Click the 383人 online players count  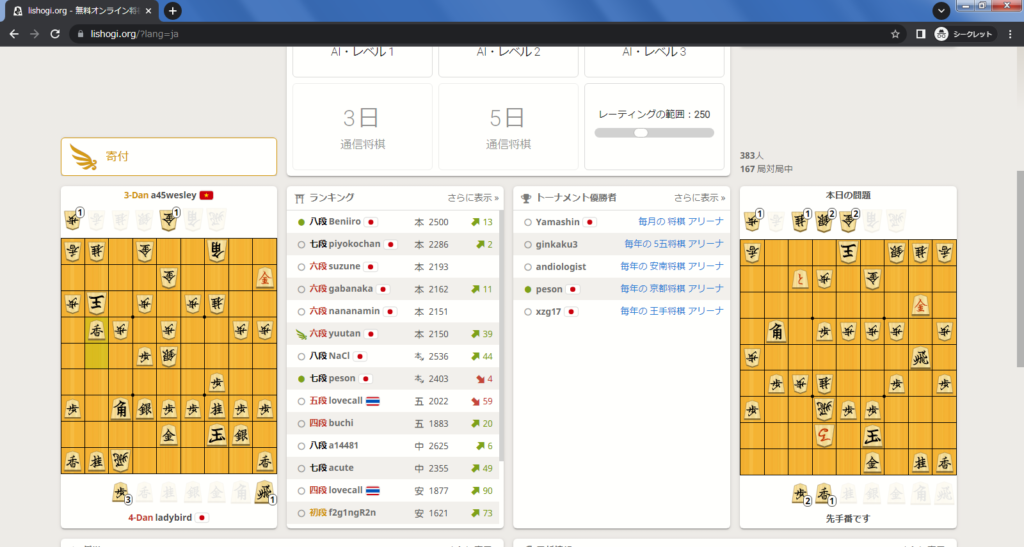(752, 155)
